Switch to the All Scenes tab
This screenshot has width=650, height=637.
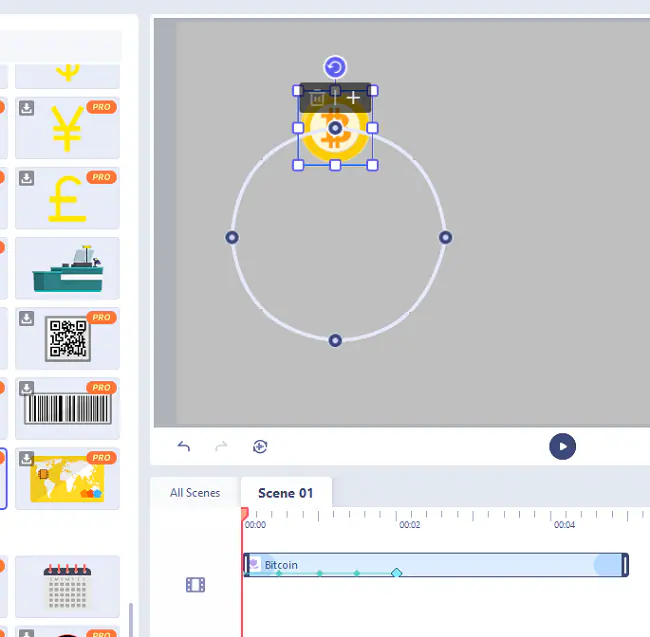tap(195, 493)
